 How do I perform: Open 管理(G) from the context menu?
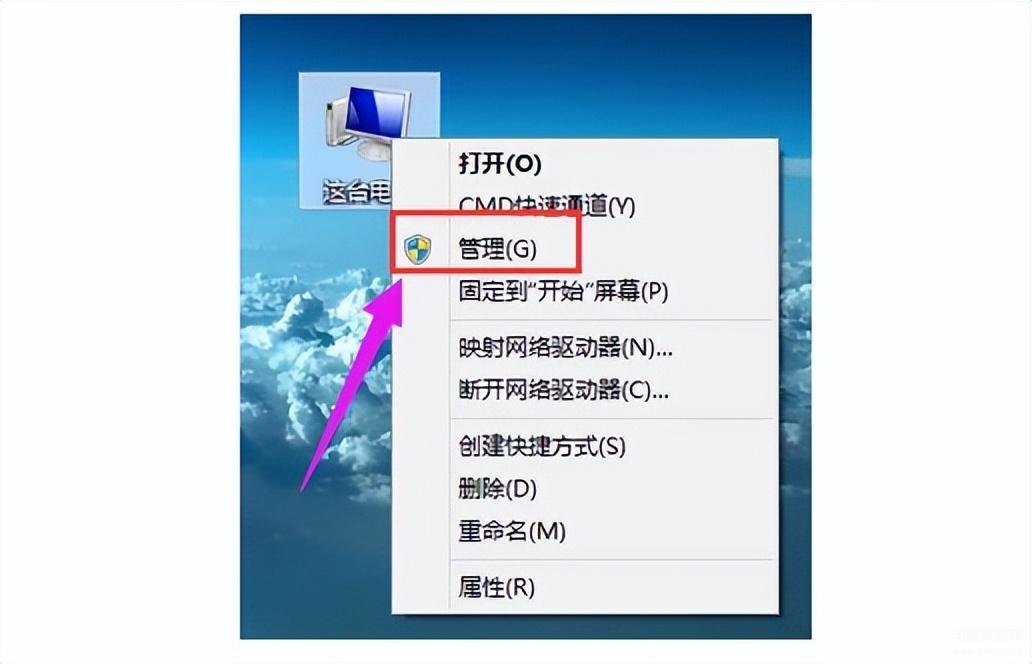[498, 249]
